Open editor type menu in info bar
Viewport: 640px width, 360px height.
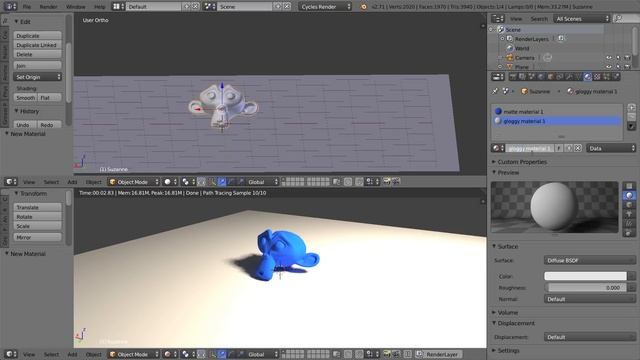pos(10,7)
